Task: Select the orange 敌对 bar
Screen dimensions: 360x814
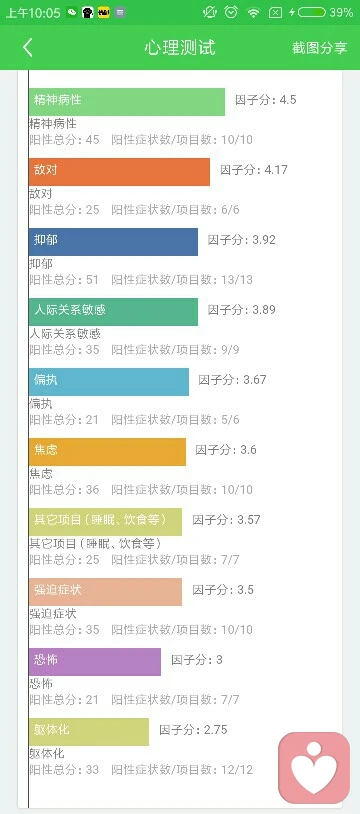Action: click(x=119, y=172)
